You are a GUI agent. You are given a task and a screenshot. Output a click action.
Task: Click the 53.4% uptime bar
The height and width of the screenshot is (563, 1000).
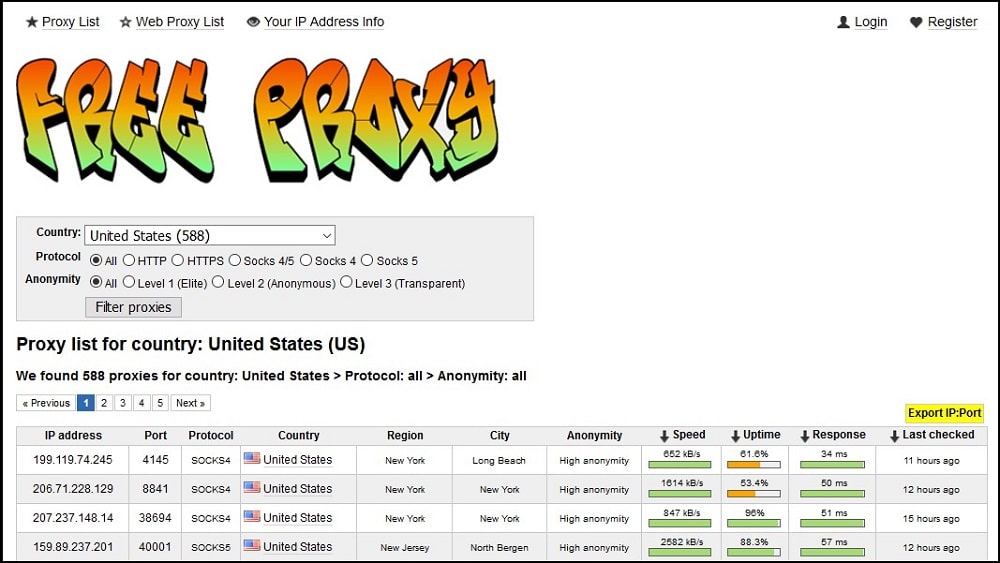tap(753, 494)
